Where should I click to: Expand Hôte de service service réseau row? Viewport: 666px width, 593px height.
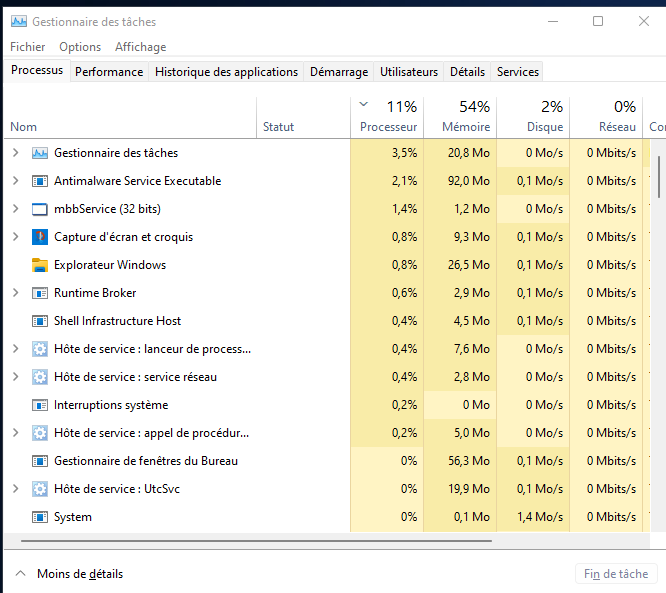pyautogui.click(x=16, y=377)
